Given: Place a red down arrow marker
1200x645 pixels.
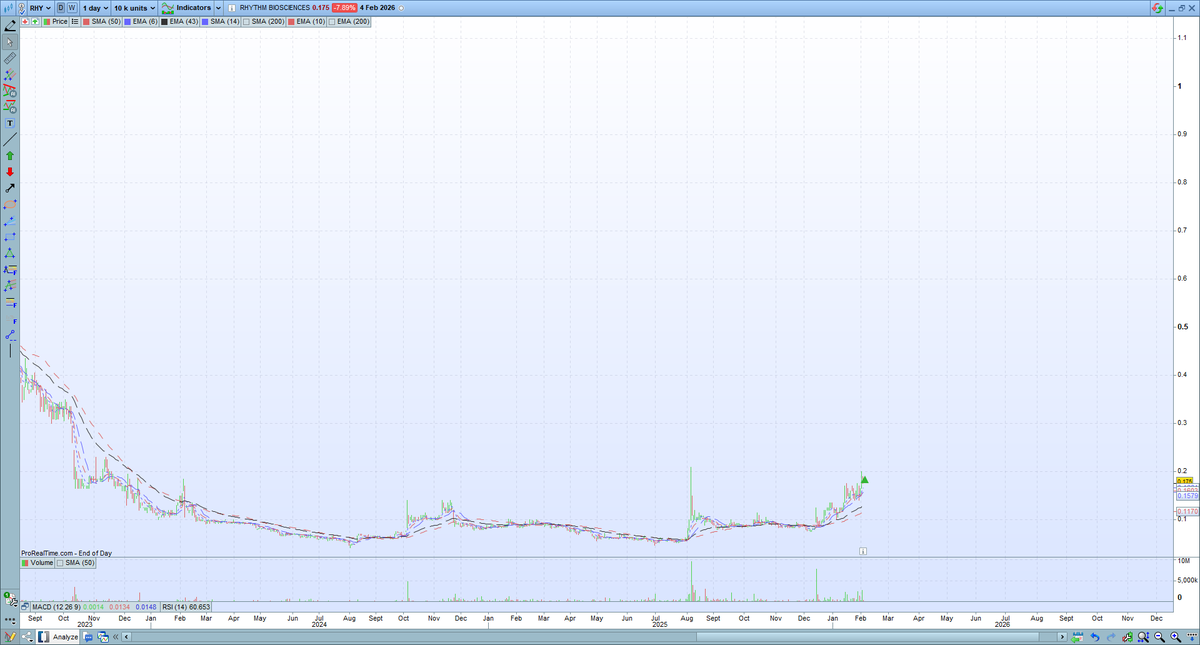Looking at the screenshot, I should [10, 172].
